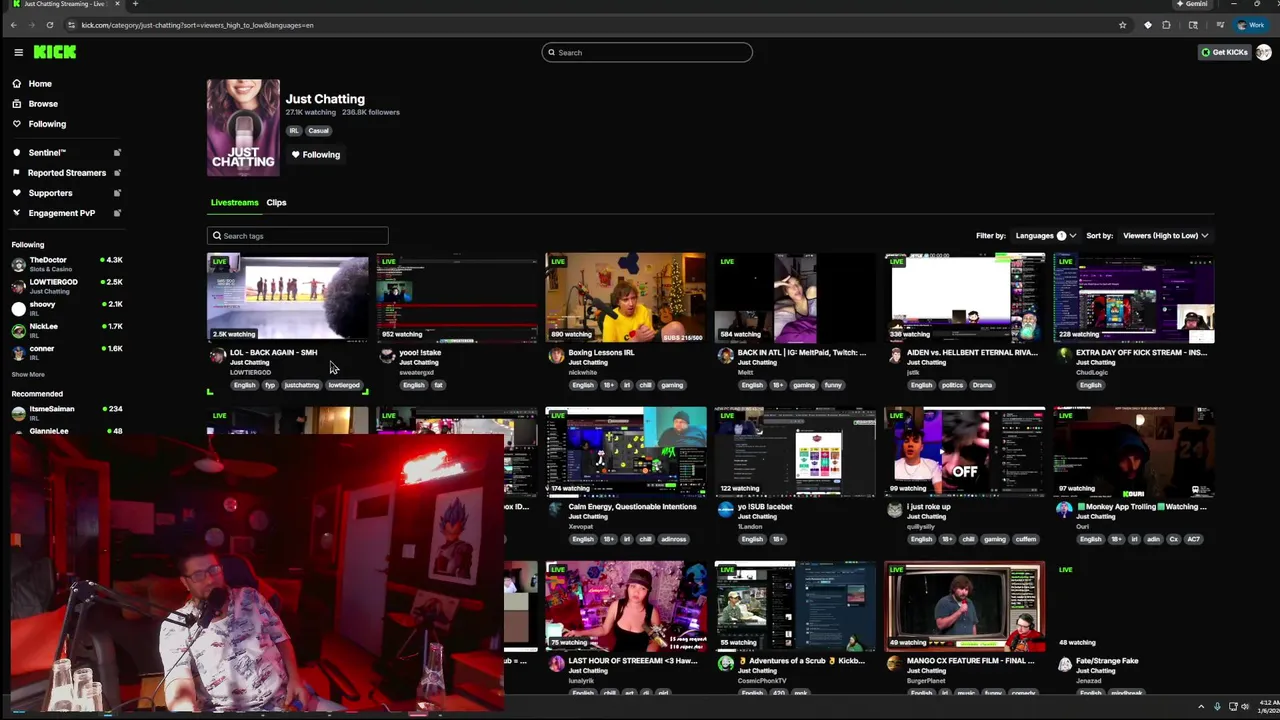Open Supporters heart item
The width and height of the screenshot is (1280, 720).
click(50, 193)
